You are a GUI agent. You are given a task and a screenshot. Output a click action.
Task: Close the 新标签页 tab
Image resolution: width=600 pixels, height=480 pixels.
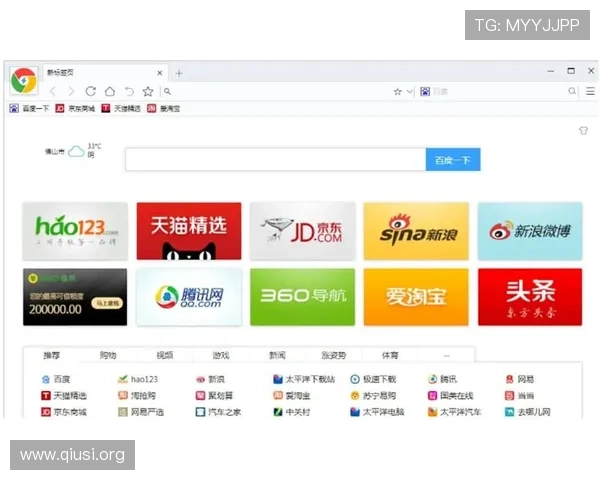pyautogui.click(x=160, y=73)
